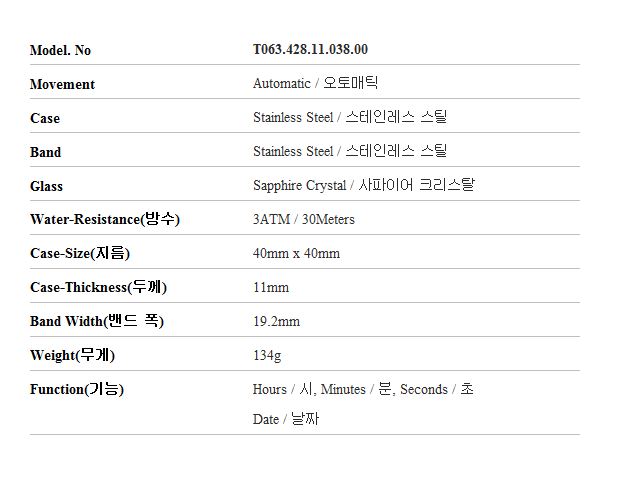The image size is (630, 490).
Task: Click the '11mm' thickness value
Action: pyautogui.click(x=271, y=287)
